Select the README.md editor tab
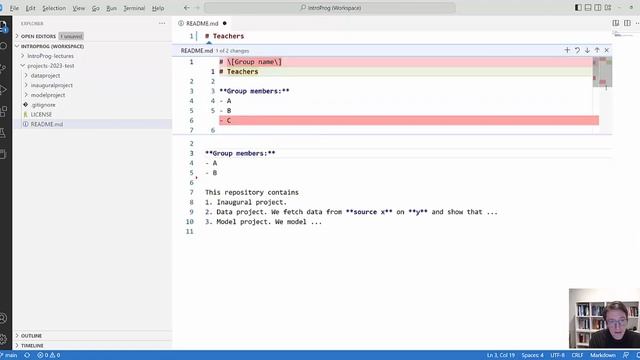Screen dimensions: 640x360 click(202, 23)
